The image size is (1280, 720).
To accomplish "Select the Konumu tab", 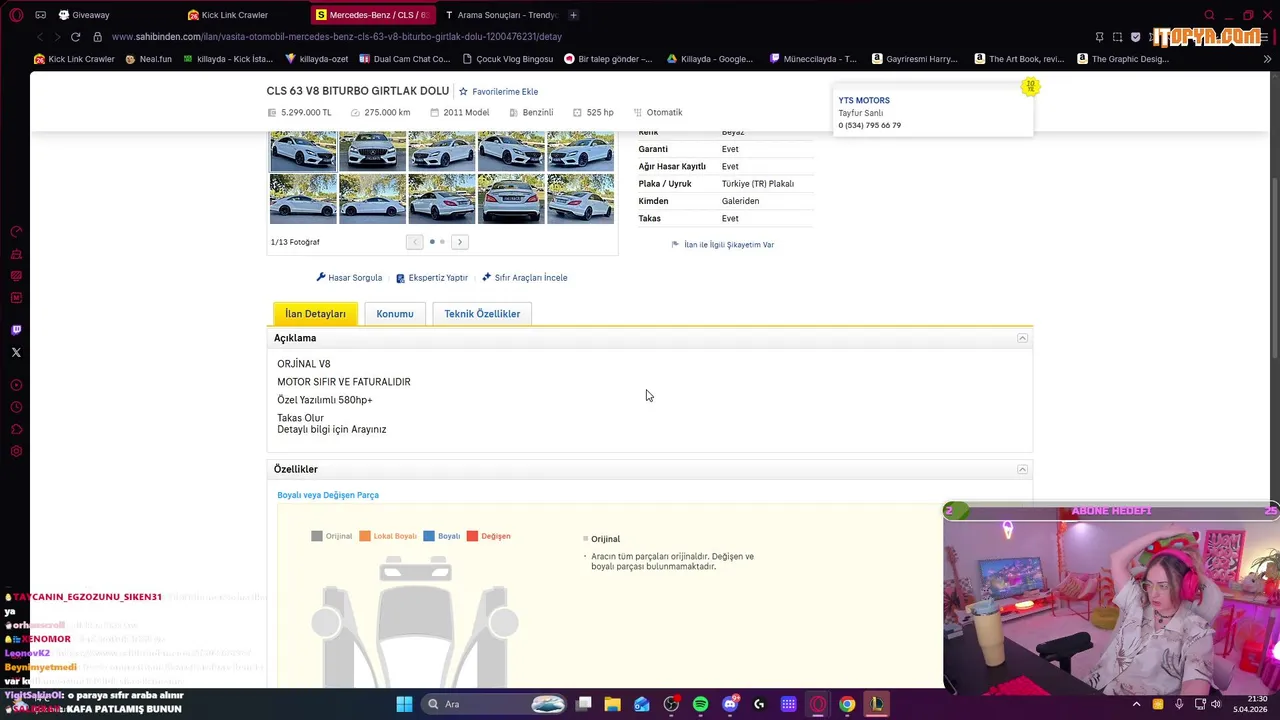I will coord(395,314).
